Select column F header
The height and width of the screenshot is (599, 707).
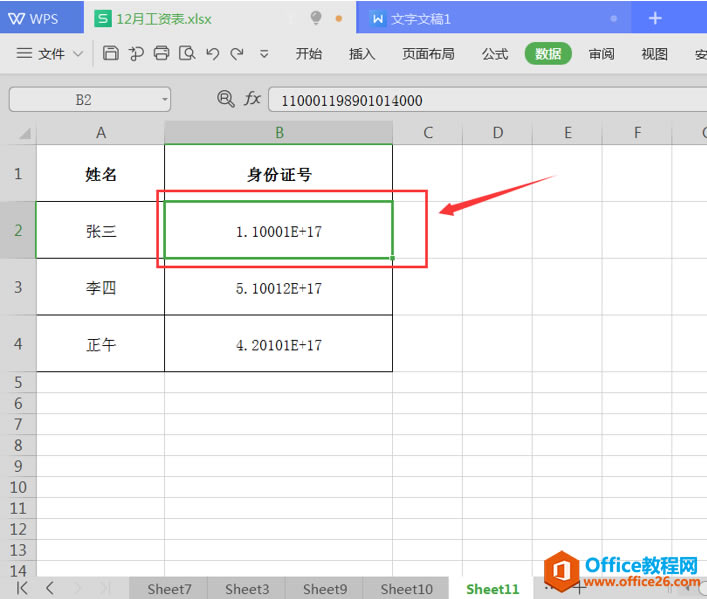coord(637,133)
